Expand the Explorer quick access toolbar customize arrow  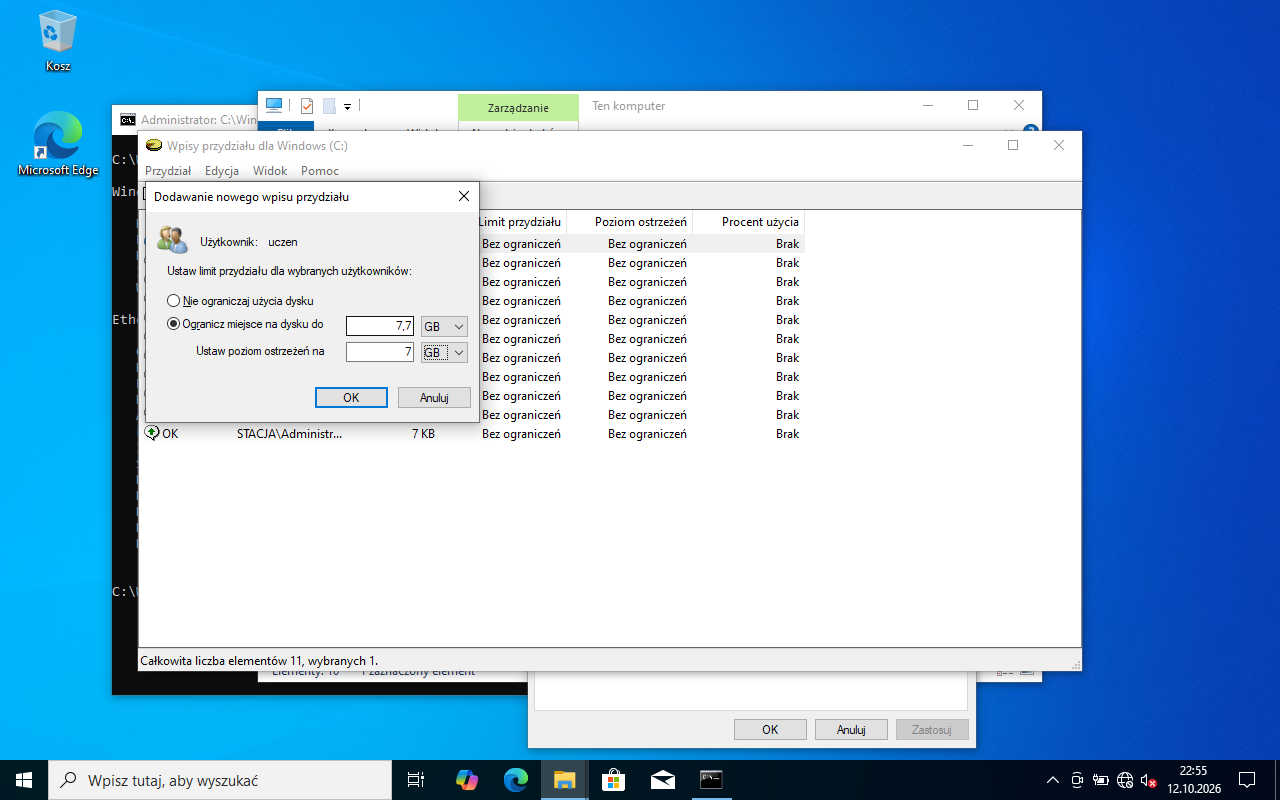click(x=348, y=106)
